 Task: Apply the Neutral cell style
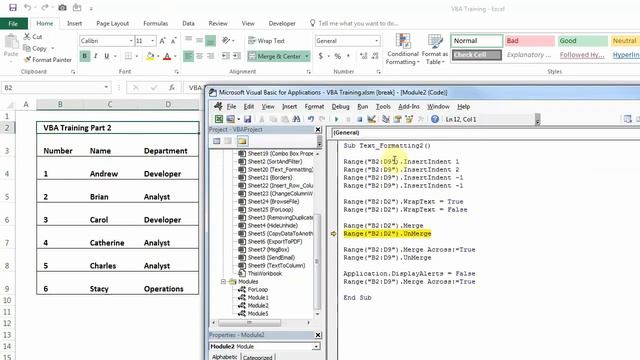625,41
